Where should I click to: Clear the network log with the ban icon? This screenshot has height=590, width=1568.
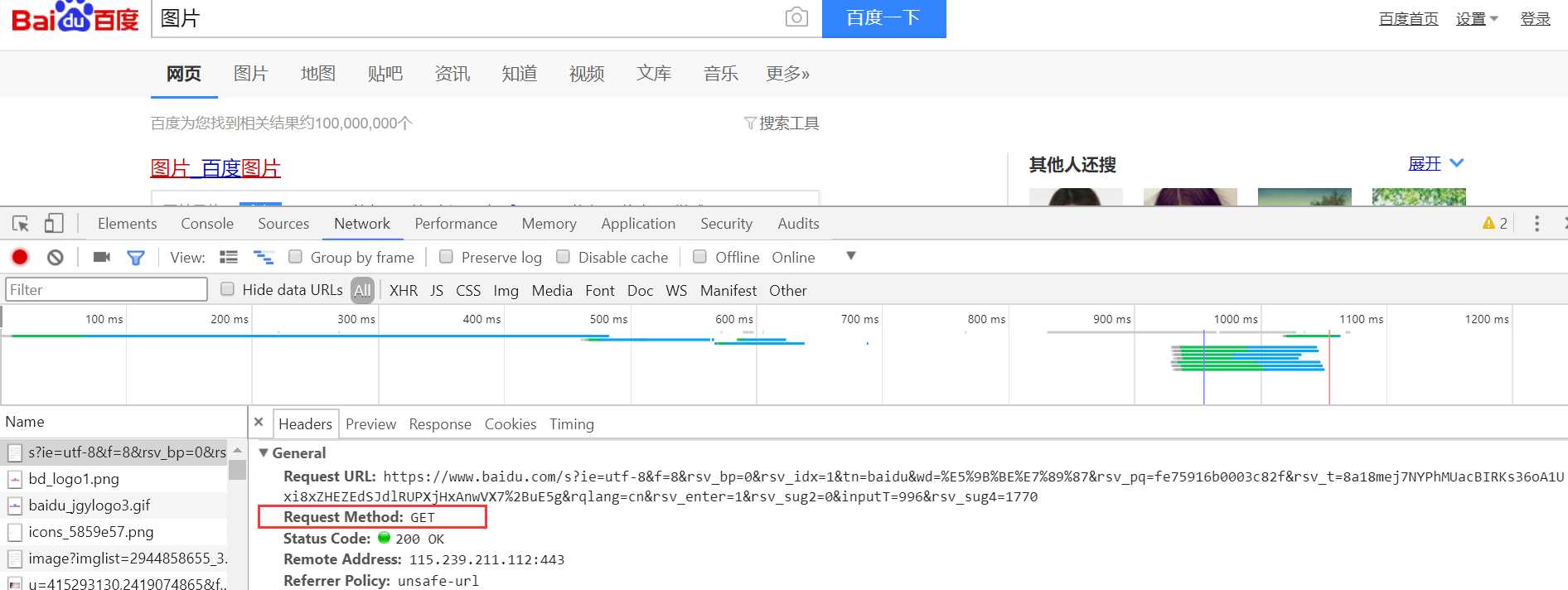(56, 258)
